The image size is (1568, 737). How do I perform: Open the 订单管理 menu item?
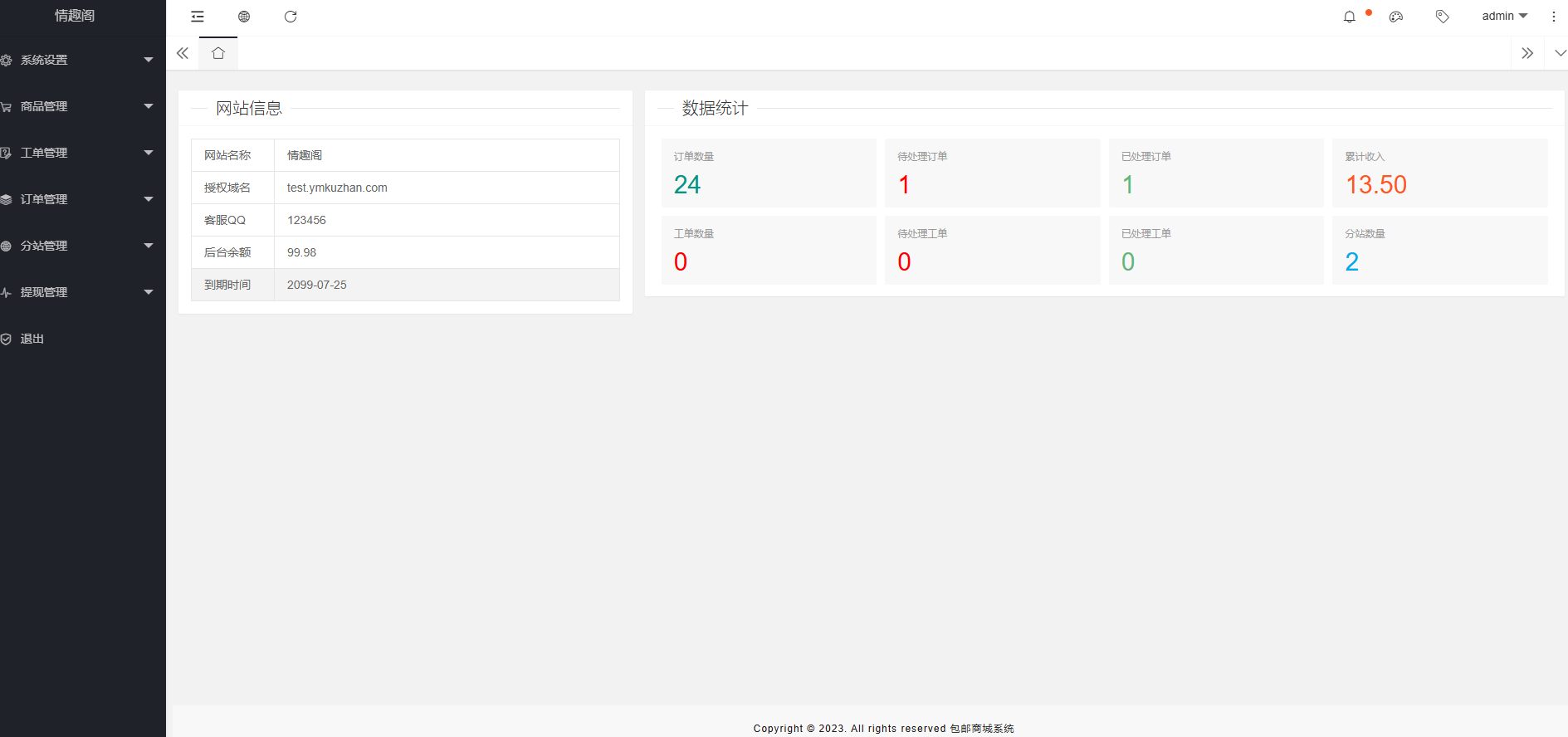tap(79, 199)
